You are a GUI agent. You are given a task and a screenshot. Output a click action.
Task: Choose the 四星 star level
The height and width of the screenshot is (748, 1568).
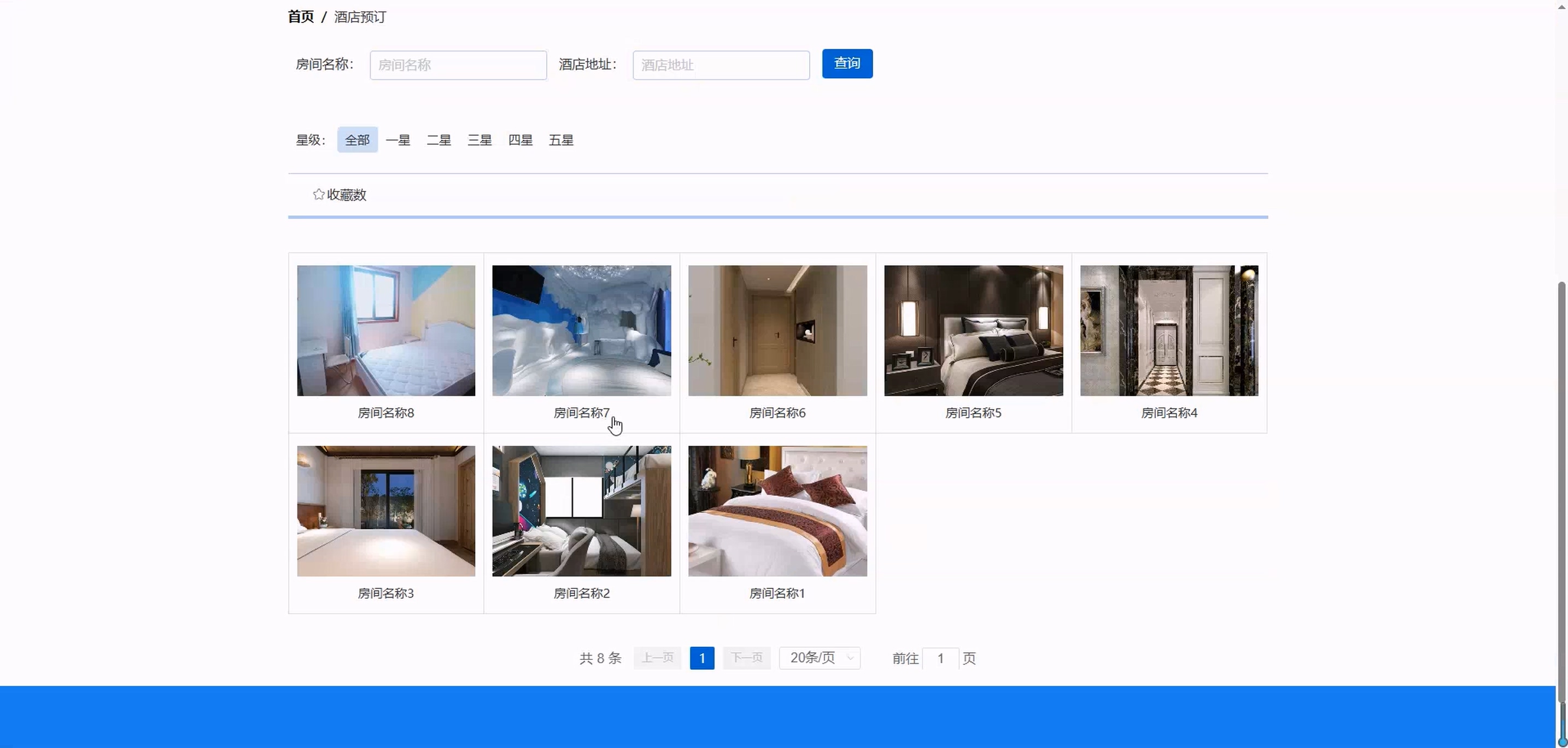click(520, 140)
